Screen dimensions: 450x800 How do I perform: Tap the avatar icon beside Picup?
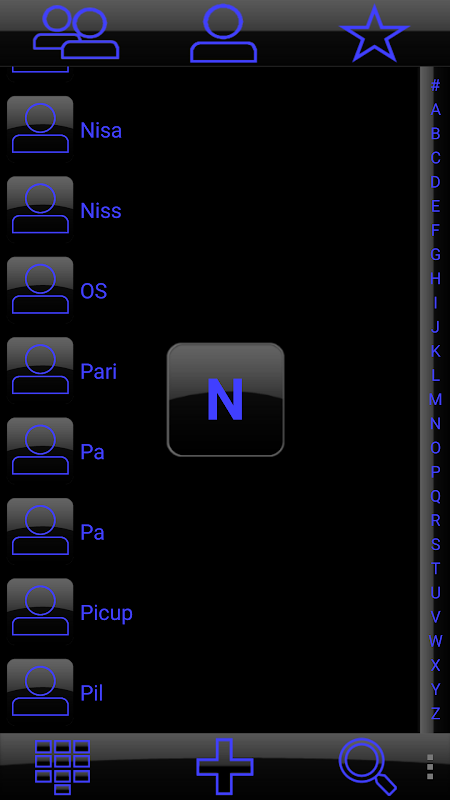[40, 612]
